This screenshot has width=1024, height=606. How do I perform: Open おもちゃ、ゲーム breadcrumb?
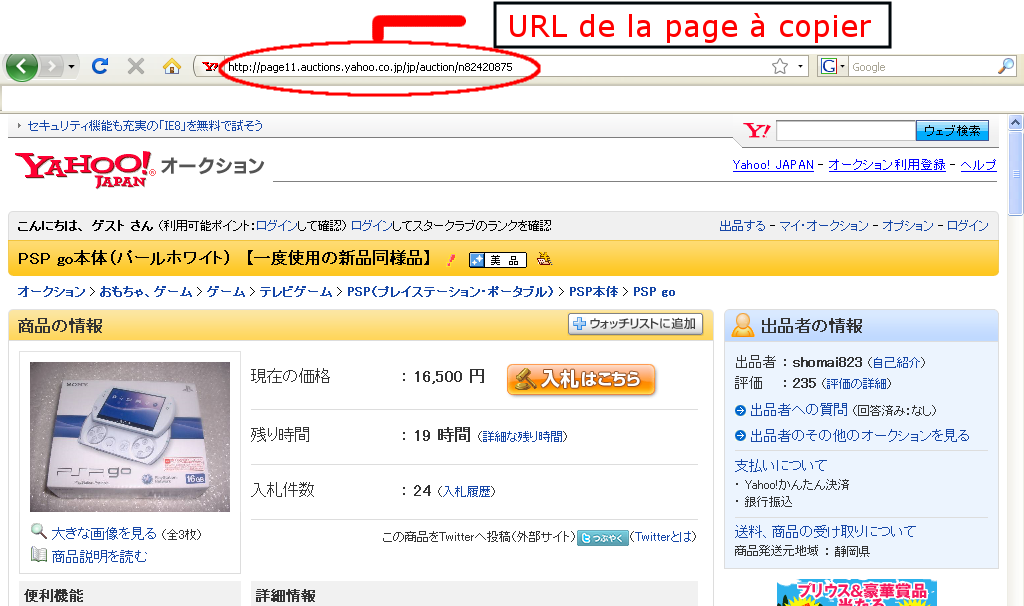146,291
